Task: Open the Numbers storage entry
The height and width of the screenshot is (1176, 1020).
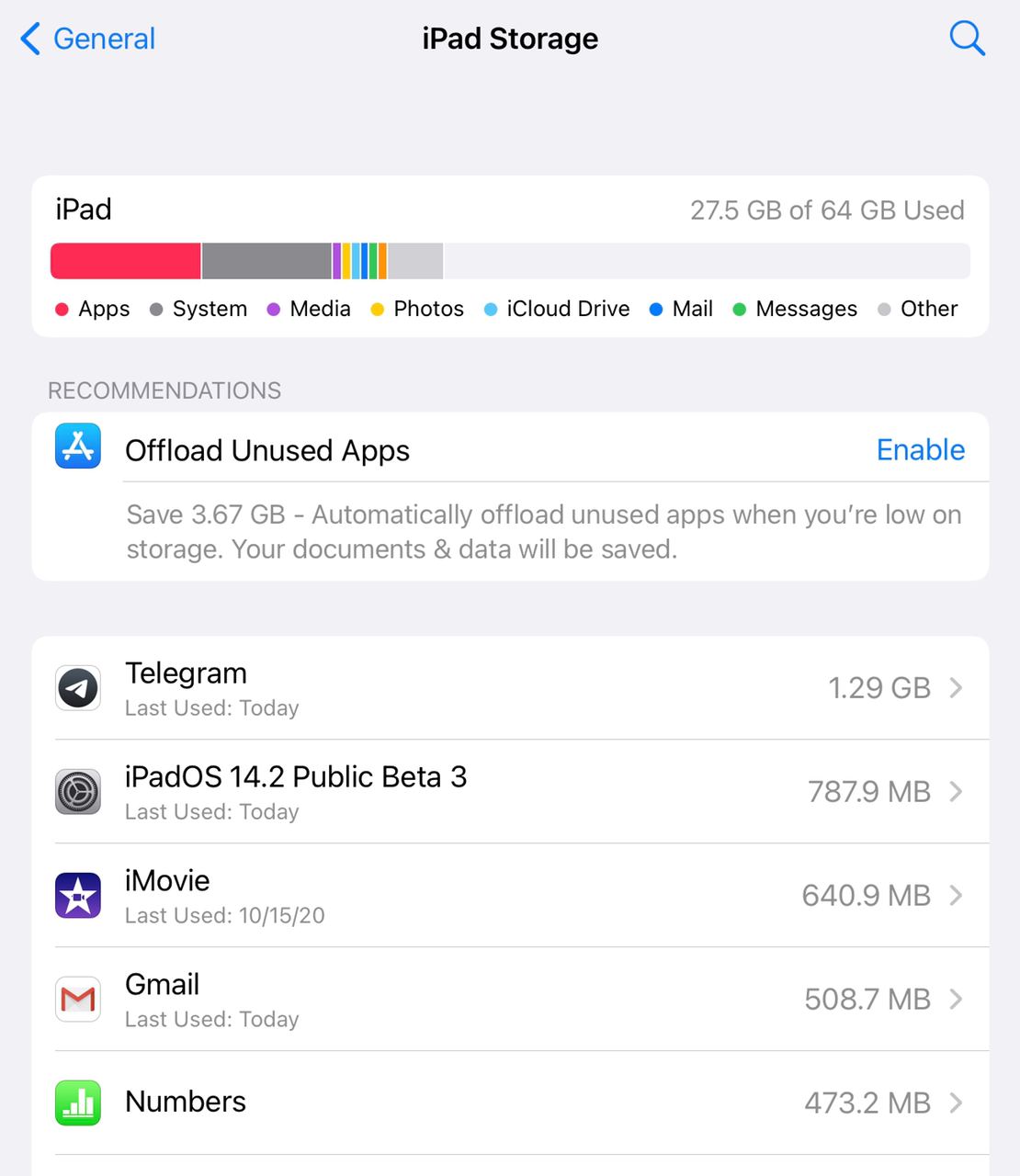Action: pos(510,1103)
